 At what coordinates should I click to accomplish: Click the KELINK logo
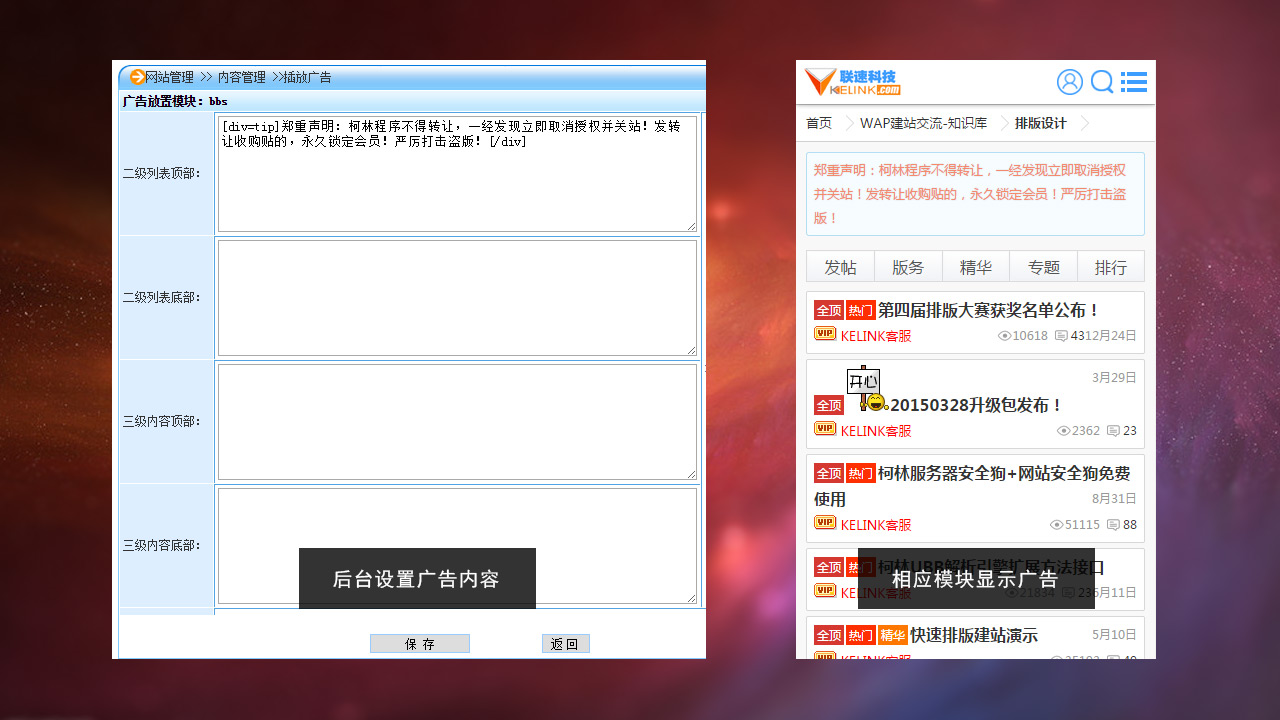point(852,82)
